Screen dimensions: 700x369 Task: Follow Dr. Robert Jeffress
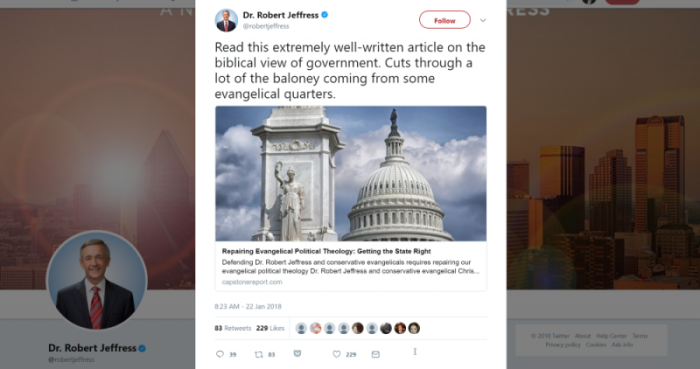tap(445, 20)
